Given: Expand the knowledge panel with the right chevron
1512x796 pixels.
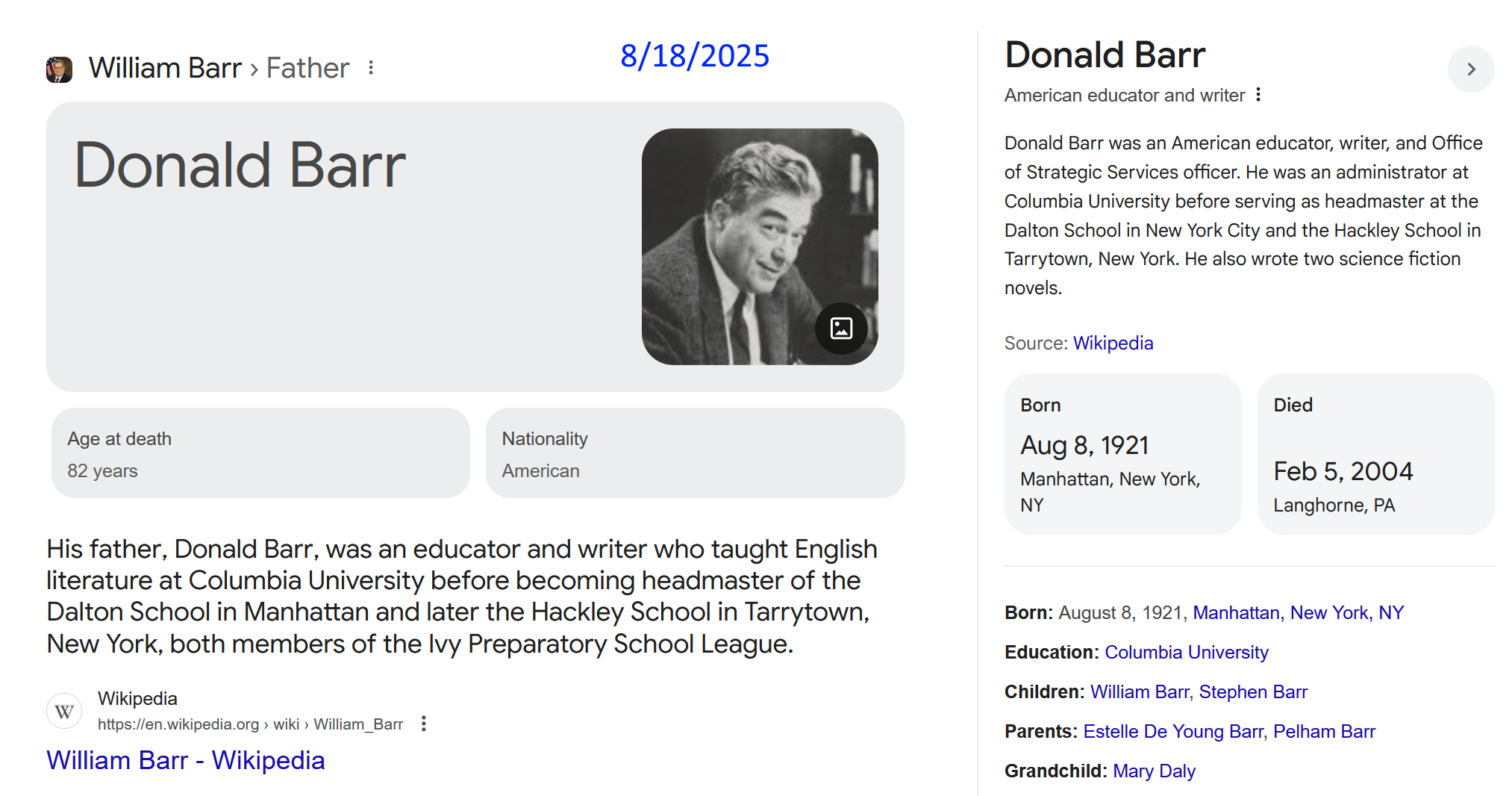Looking at the screenshot, I should tap(1471, 69).
